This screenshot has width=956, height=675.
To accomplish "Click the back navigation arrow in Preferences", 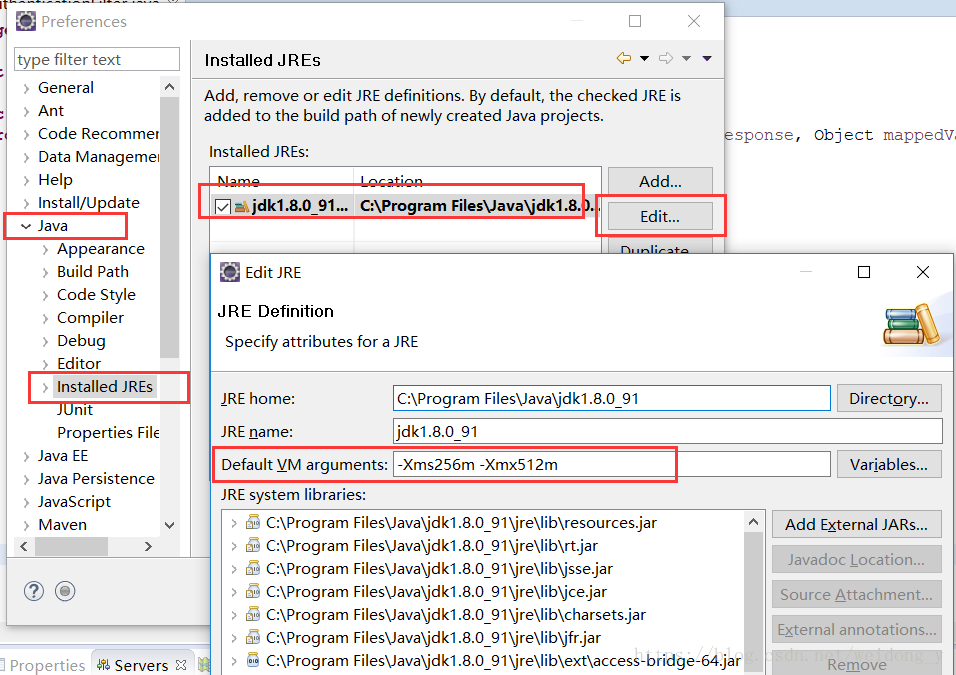I will (624, 59).
